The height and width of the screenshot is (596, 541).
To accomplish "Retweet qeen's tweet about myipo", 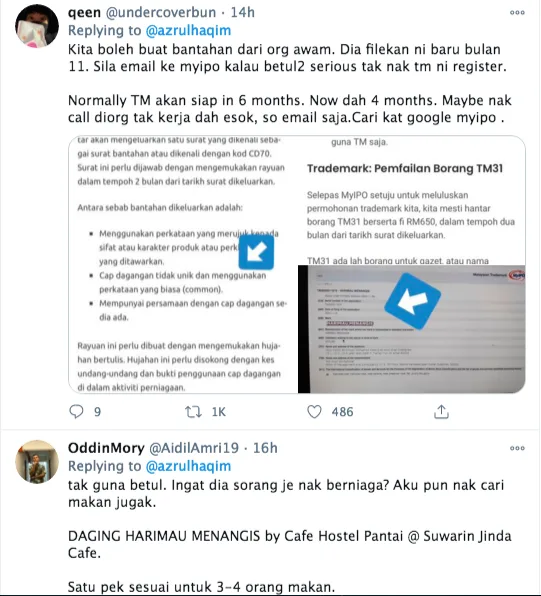I will (193, 412).
